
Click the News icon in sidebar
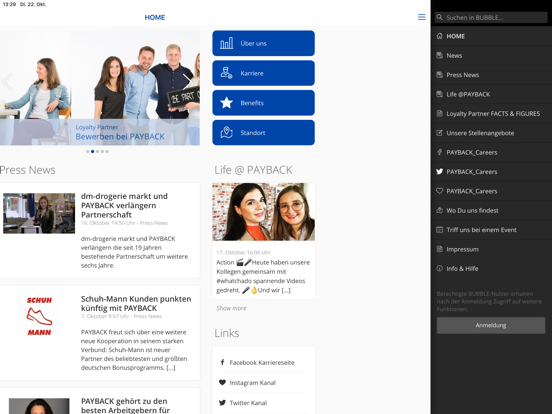439,55
